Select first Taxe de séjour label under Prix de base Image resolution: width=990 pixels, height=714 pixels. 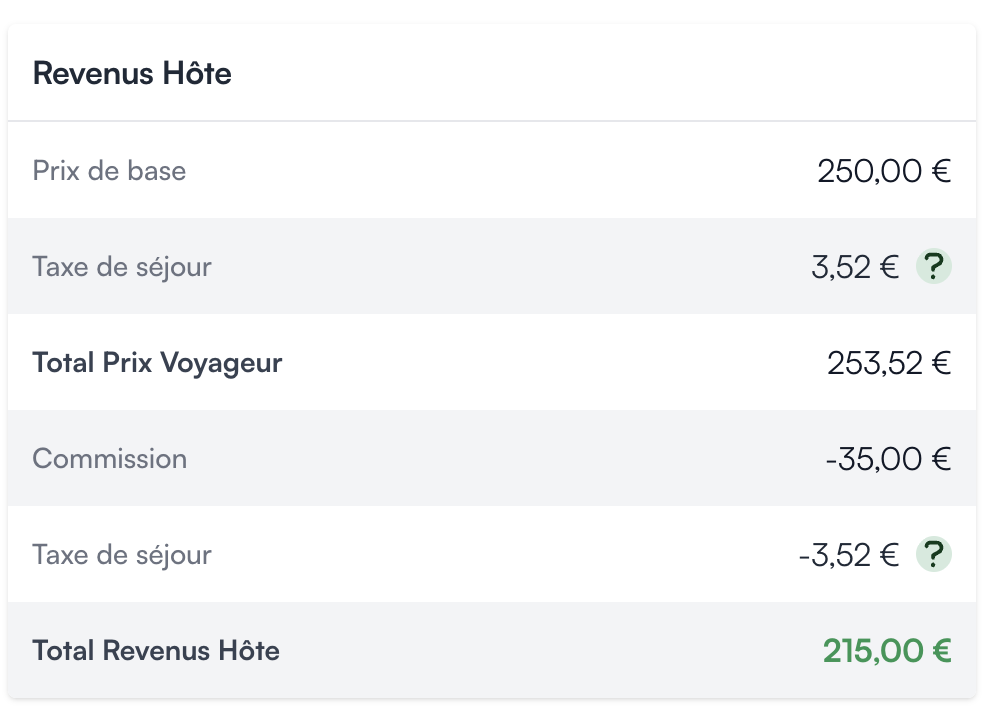(x=122, y=267)
